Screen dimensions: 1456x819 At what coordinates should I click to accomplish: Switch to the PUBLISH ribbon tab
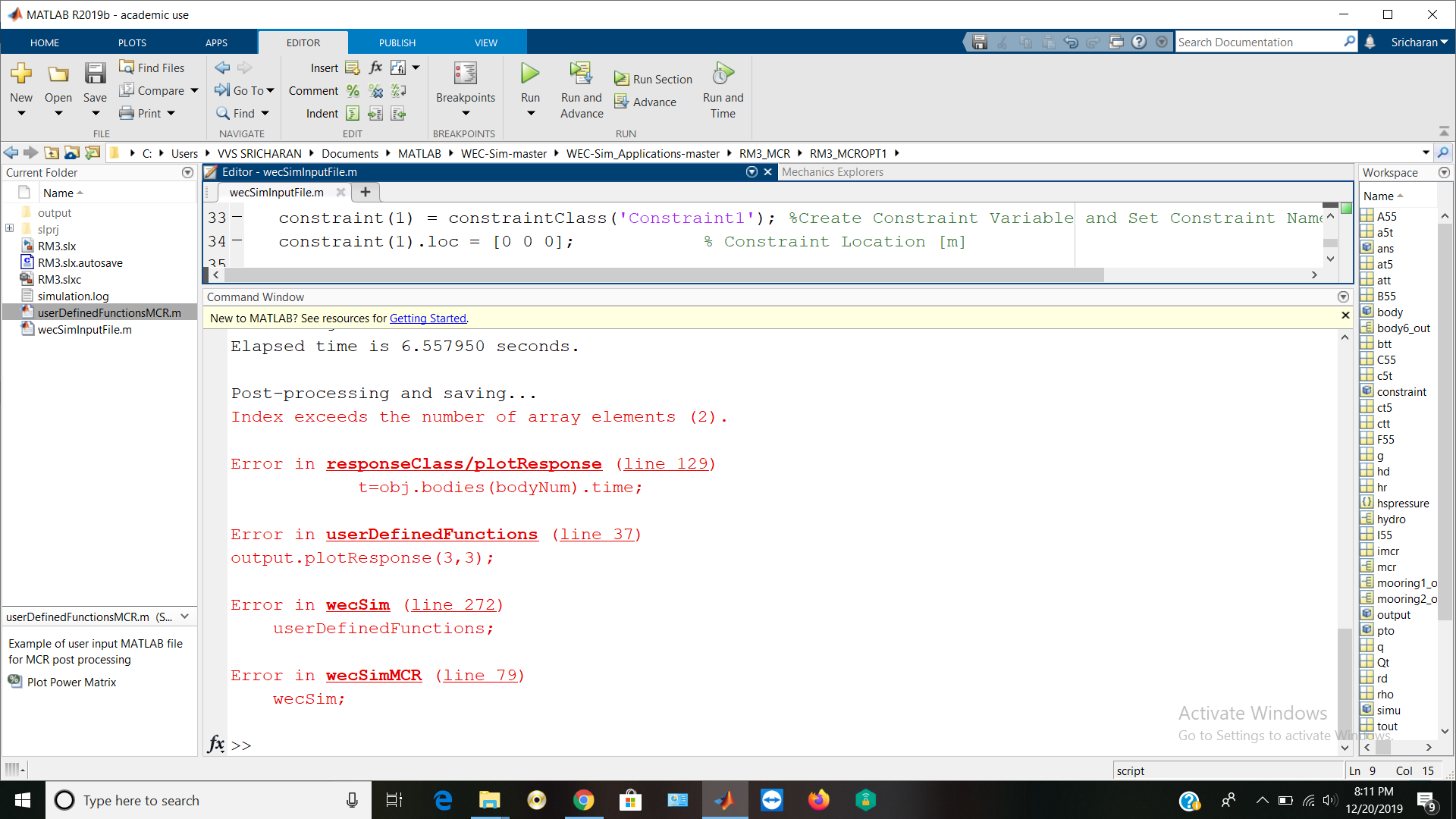coord(397,42)
